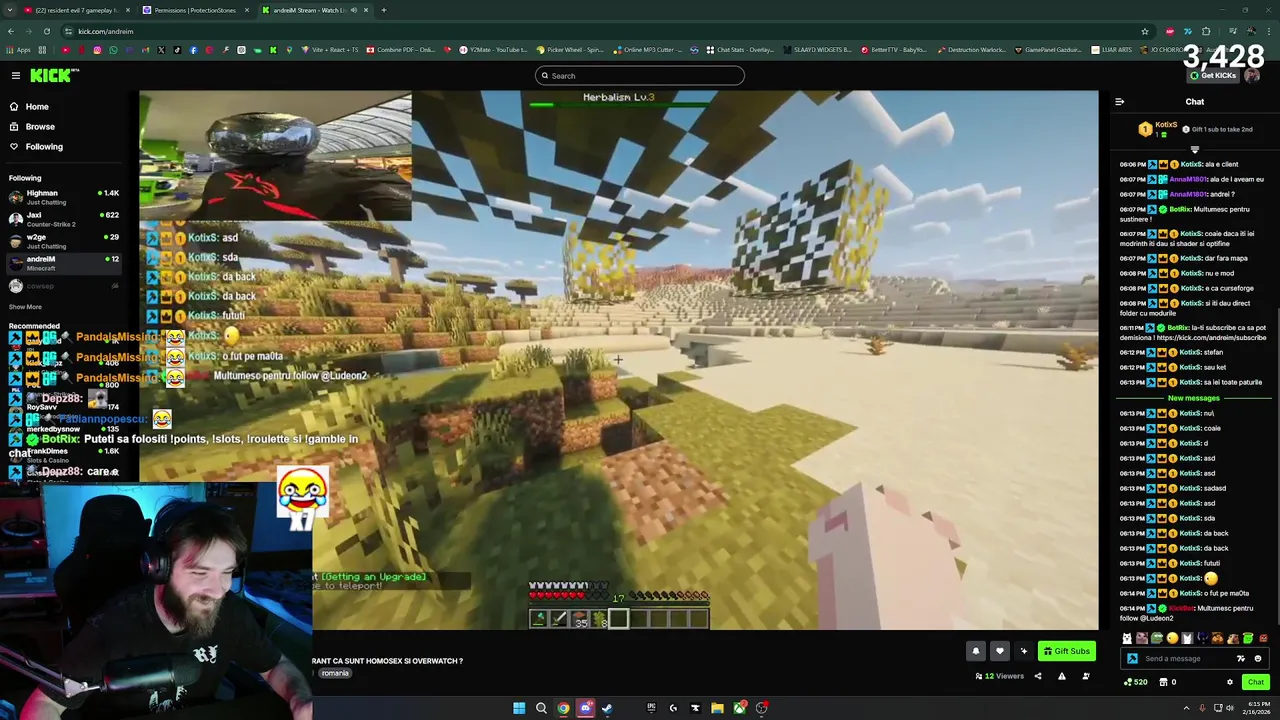This screenshot has height=720, width=1280.
Task: Open the Kick hamburger sidebar menu
Action: pos(16,75)
